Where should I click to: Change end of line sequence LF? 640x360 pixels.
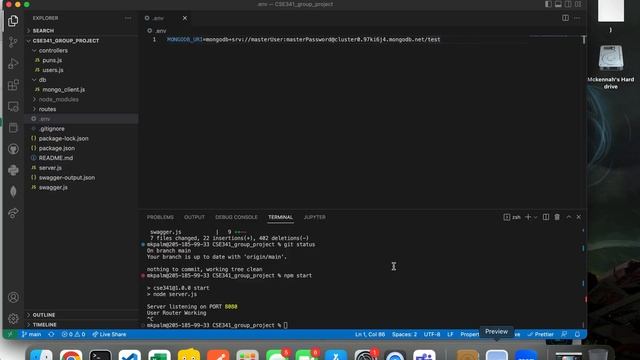point(450,334)
